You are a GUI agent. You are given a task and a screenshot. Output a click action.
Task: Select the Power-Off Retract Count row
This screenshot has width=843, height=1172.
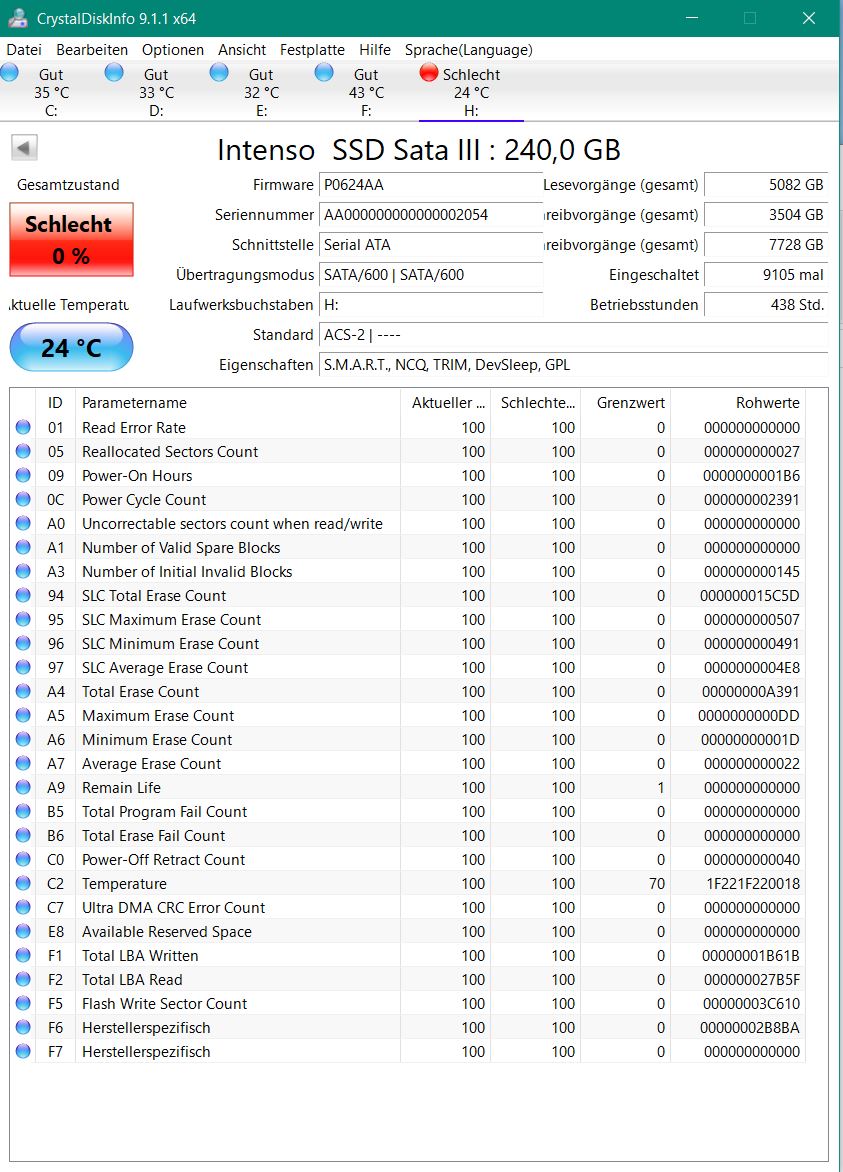408,860
